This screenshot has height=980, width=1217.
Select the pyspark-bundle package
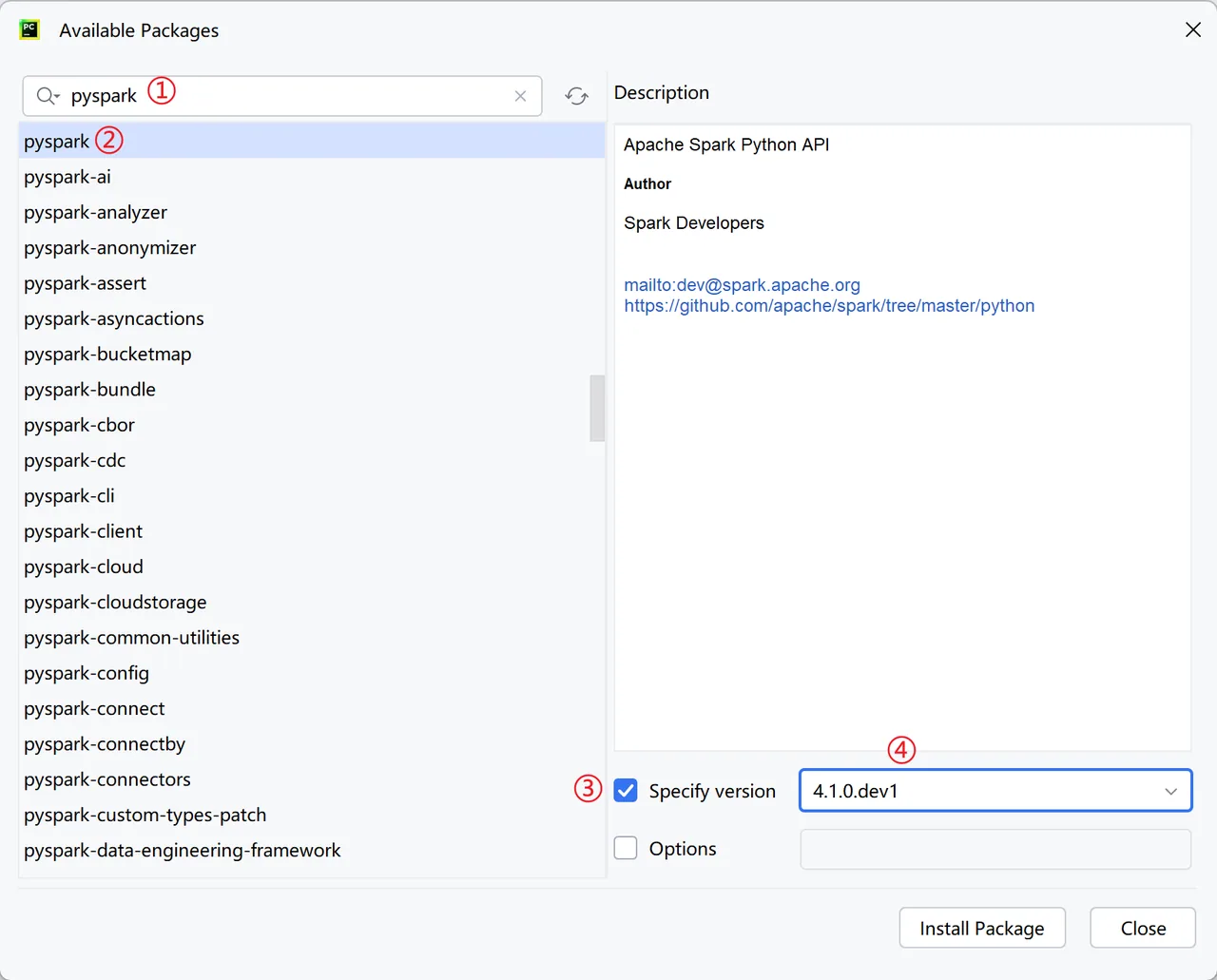pyautogui.click(x=312, y=390)
